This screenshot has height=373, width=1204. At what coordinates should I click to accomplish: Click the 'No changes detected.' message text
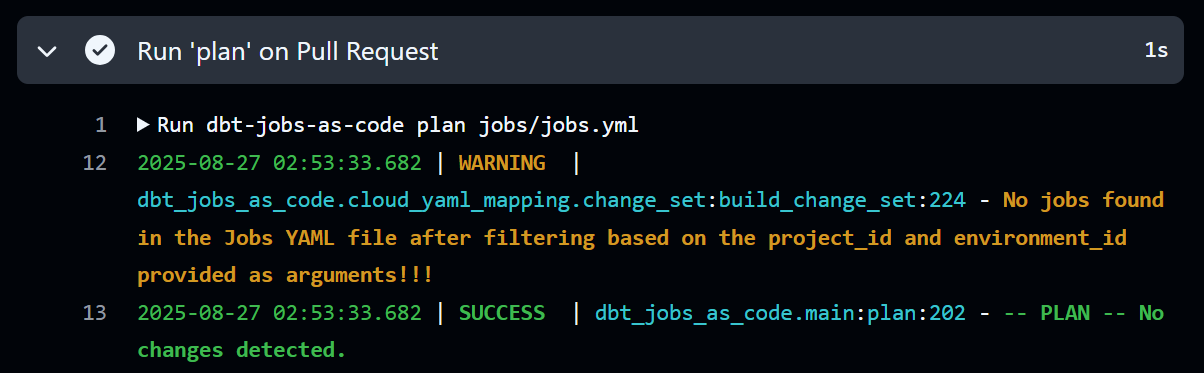tap(242, 350)
